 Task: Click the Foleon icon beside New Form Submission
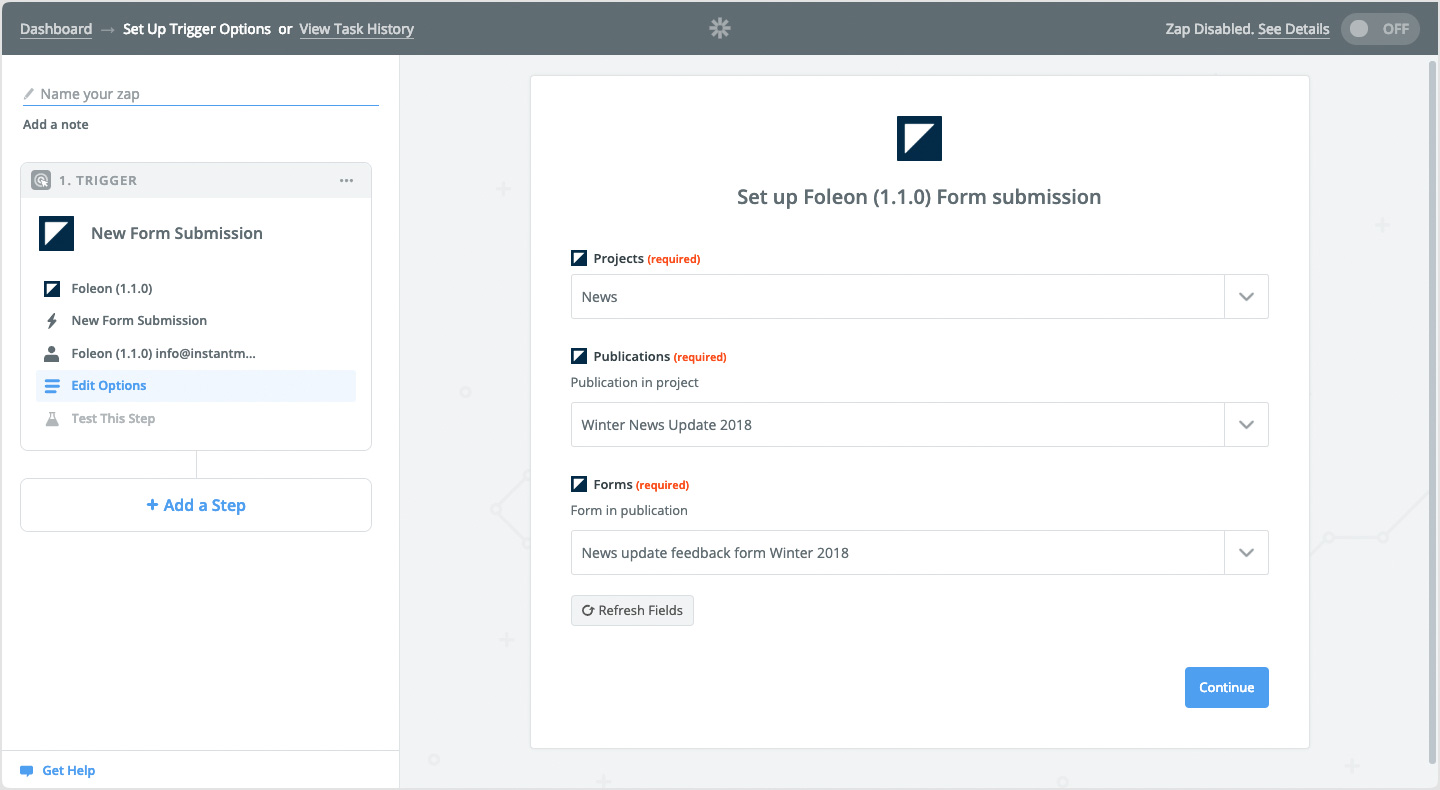pos(57,233)
